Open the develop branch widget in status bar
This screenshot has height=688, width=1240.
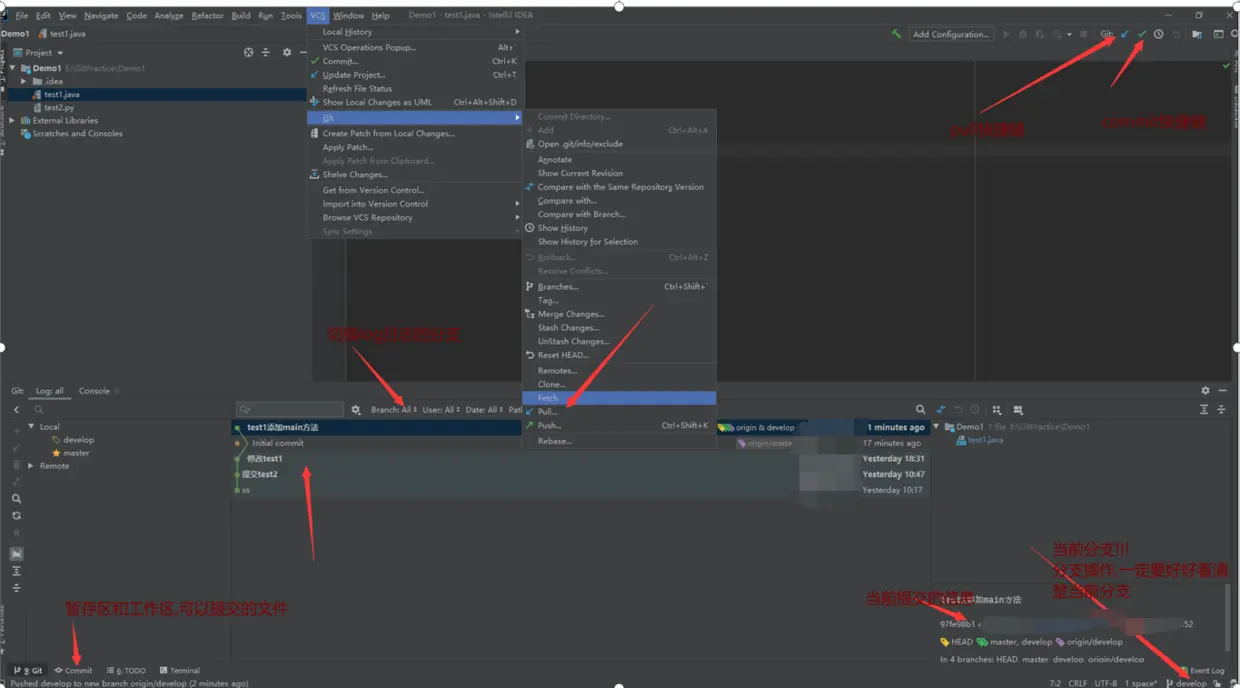coord(1187,683)
